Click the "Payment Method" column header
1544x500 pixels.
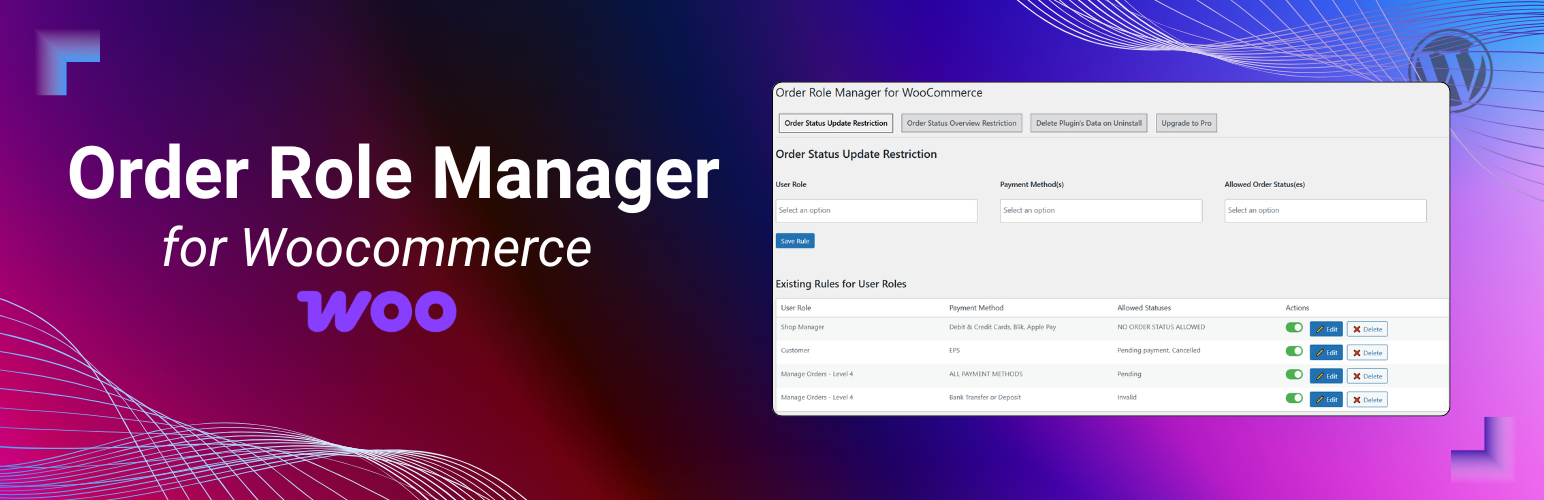976,308
